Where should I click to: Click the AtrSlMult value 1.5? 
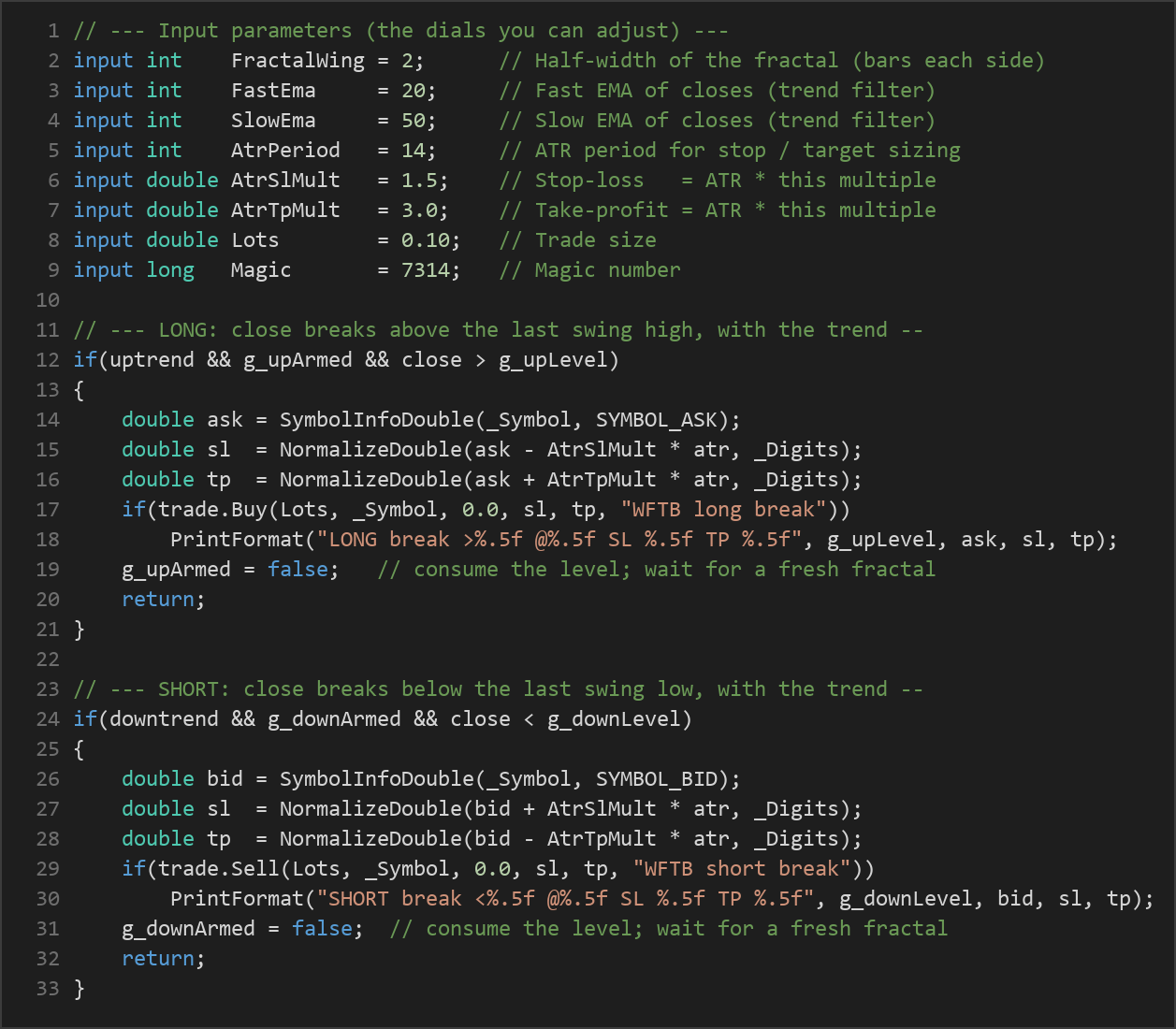click(419, 181)
